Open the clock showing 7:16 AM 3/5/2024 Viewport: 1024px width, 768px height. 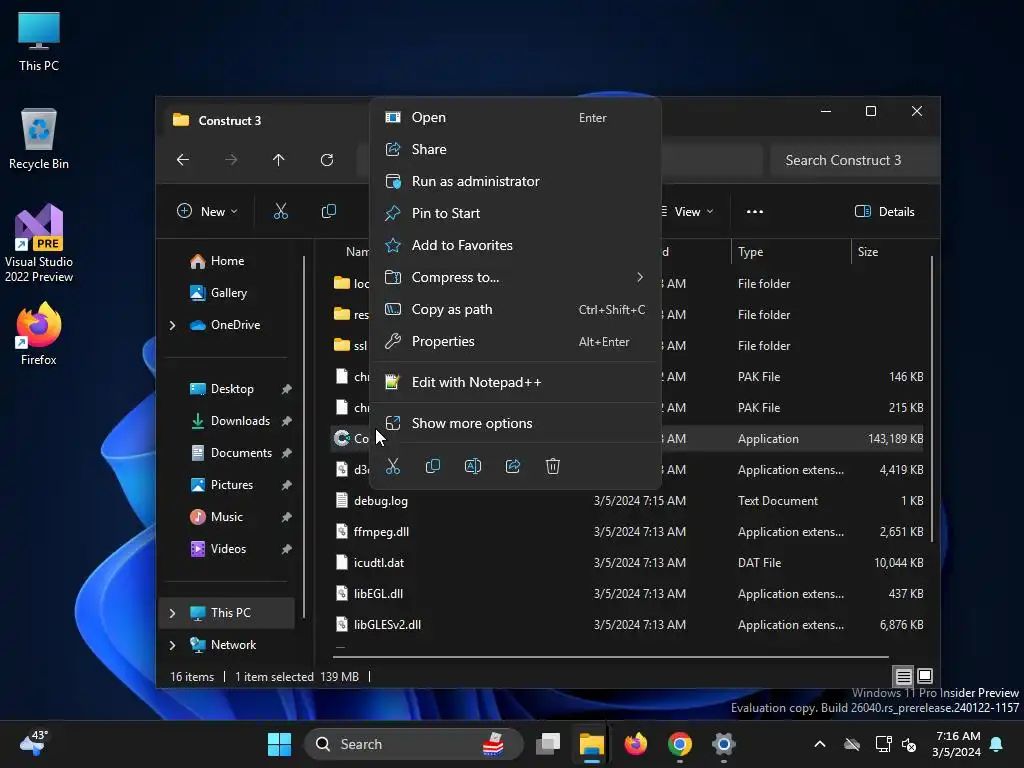pos(957,744)
